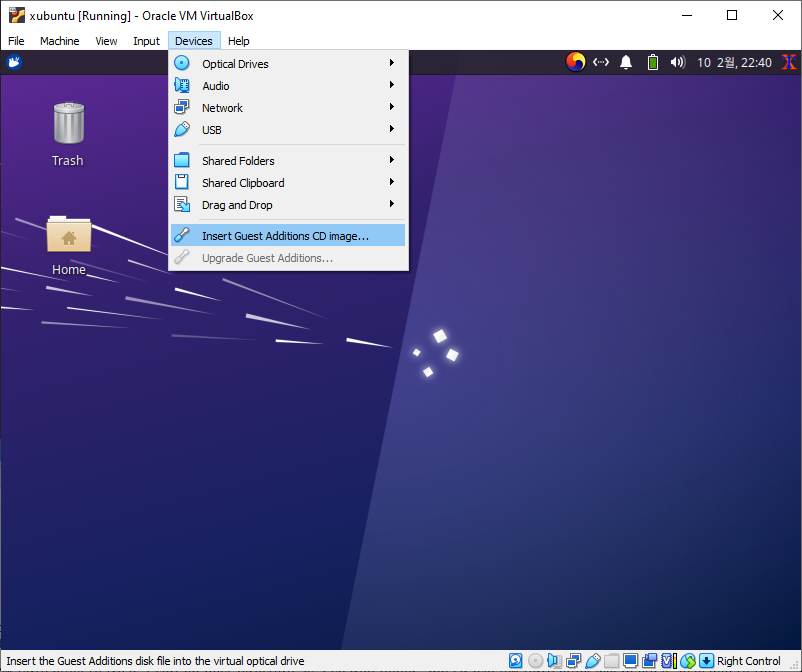Expand the Network submenu
The image size is (802, 672).
coord(287,107)
